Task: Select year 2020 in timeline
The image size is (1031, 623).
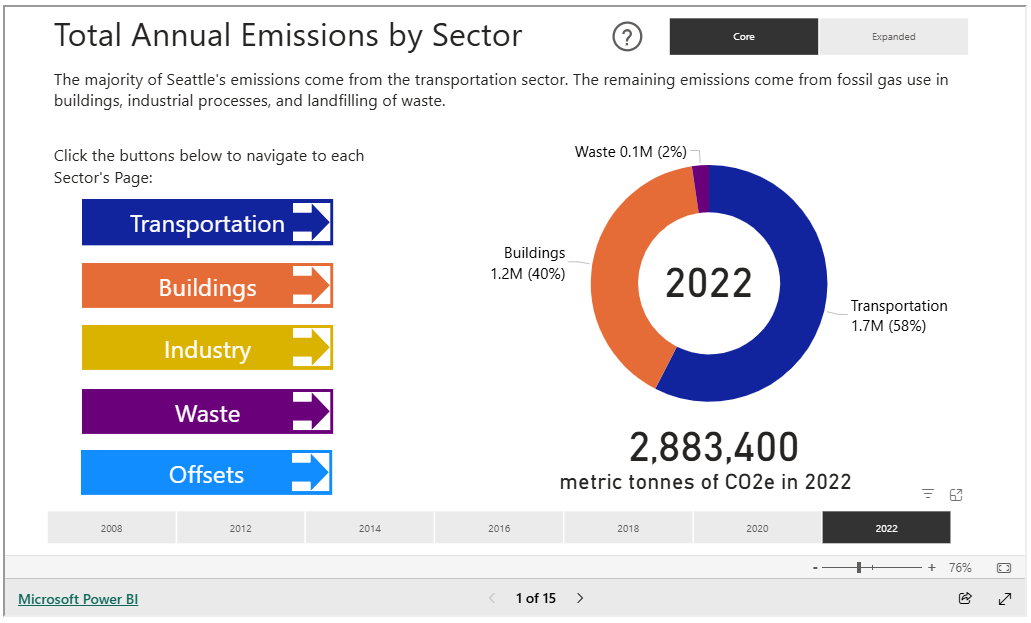Action: coord(757,528)
